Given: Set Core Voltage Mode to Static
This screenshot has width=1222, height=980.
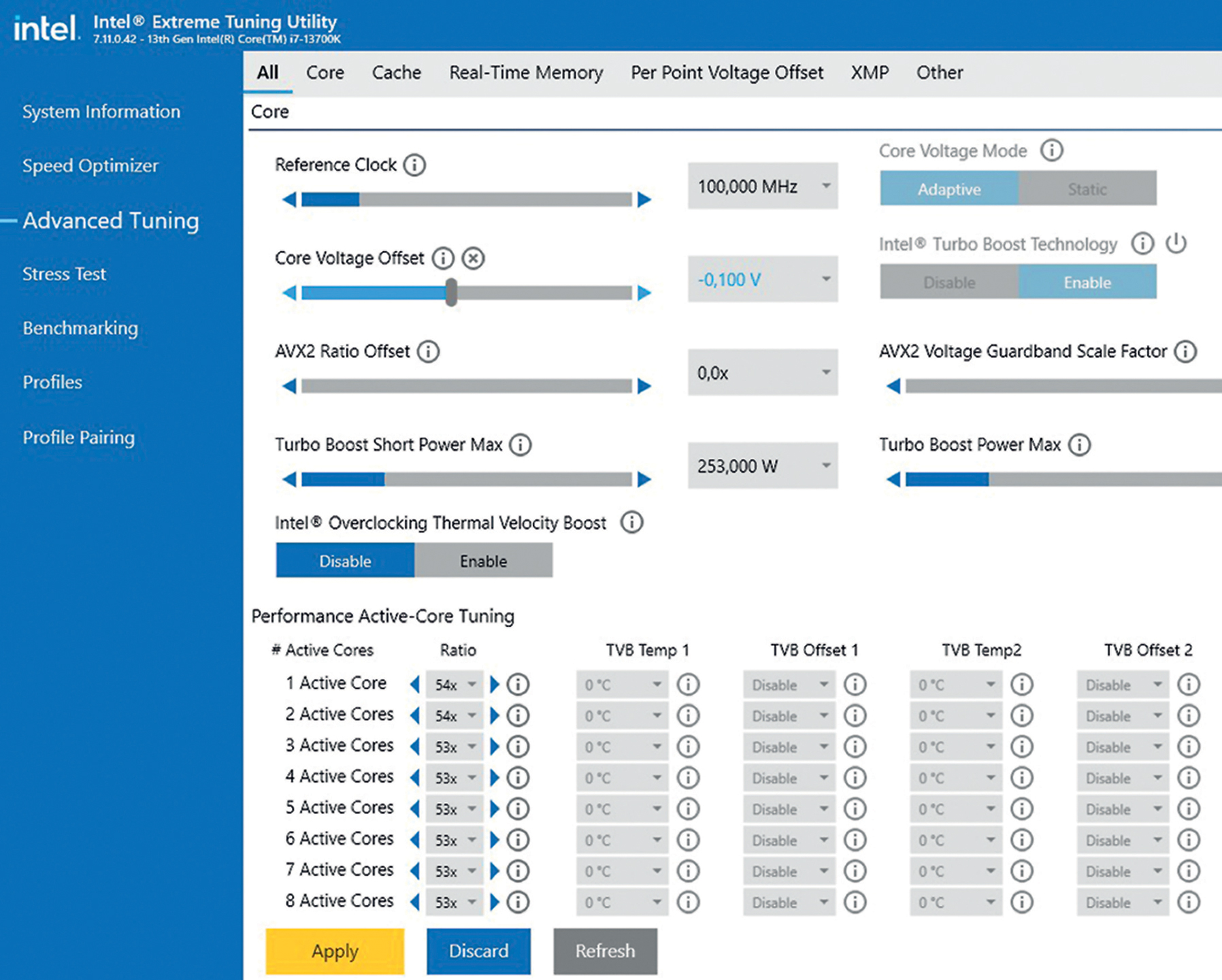Looking at the screenshot, I should 1087,189.
